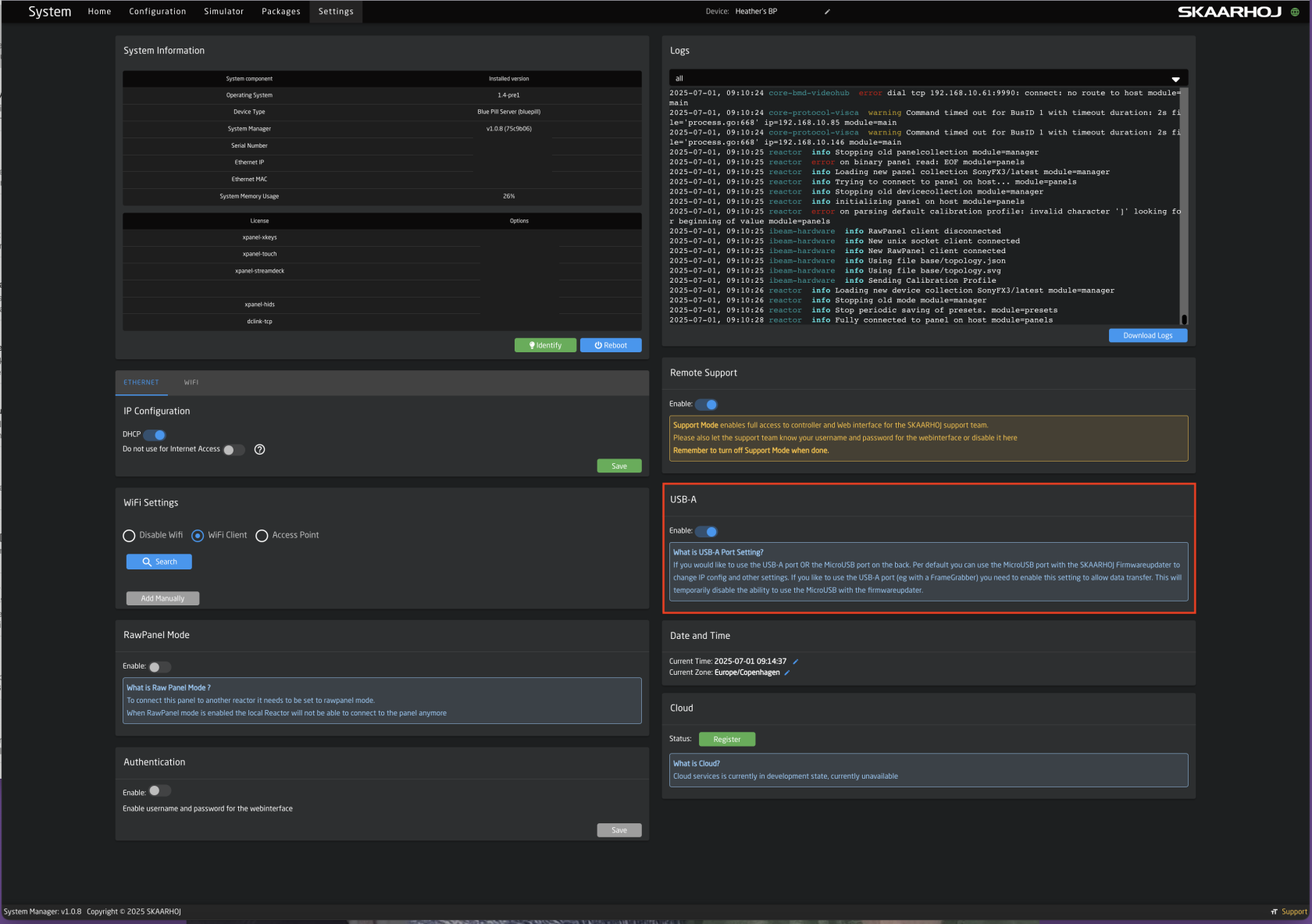Click System Manager version text in footer
Screen dimensions: 1312x924
point(43,912)
